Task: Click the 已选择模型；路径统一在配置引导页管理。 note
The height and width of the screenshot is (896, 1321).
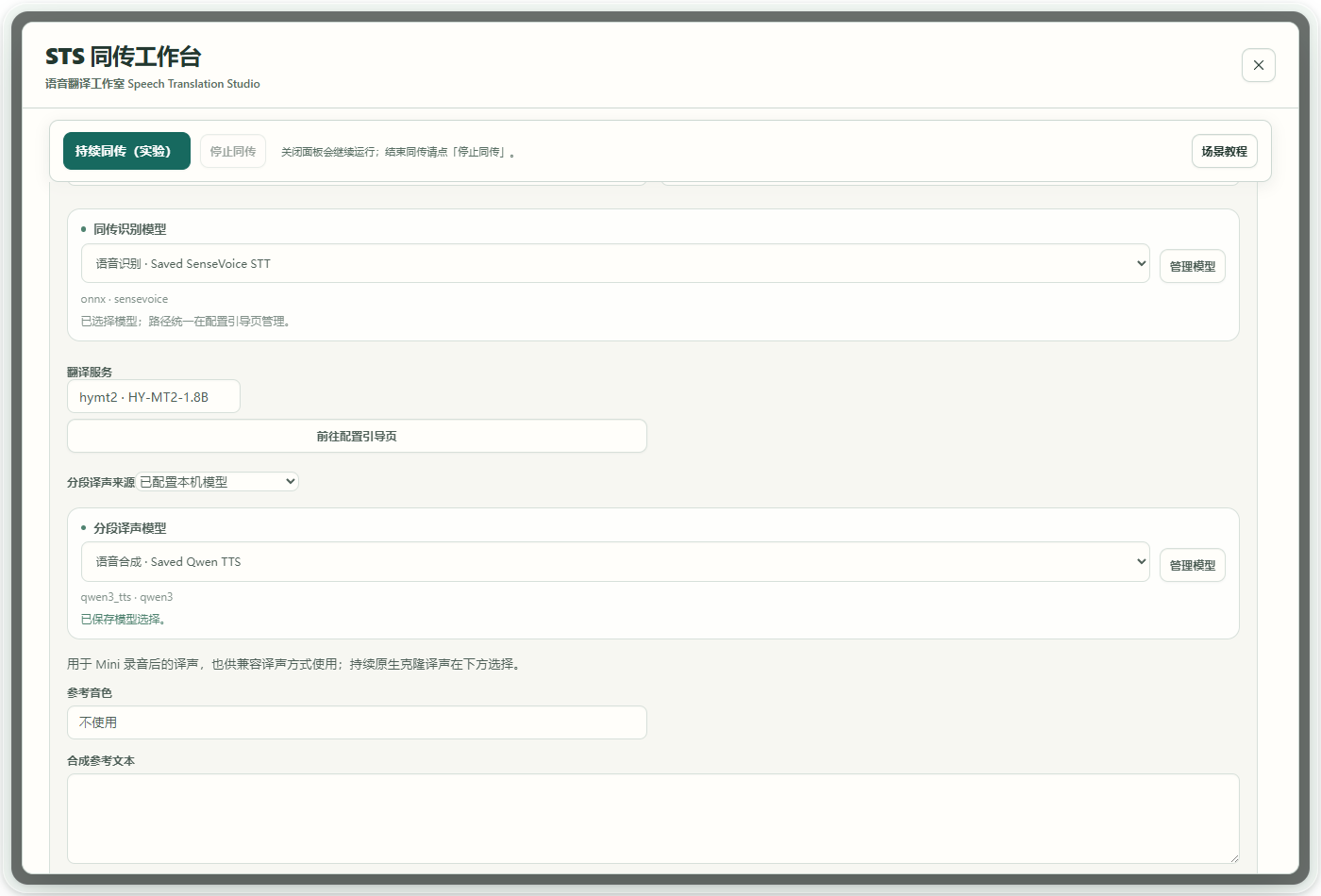Action: pyautogui.click(x=186, y=322)
